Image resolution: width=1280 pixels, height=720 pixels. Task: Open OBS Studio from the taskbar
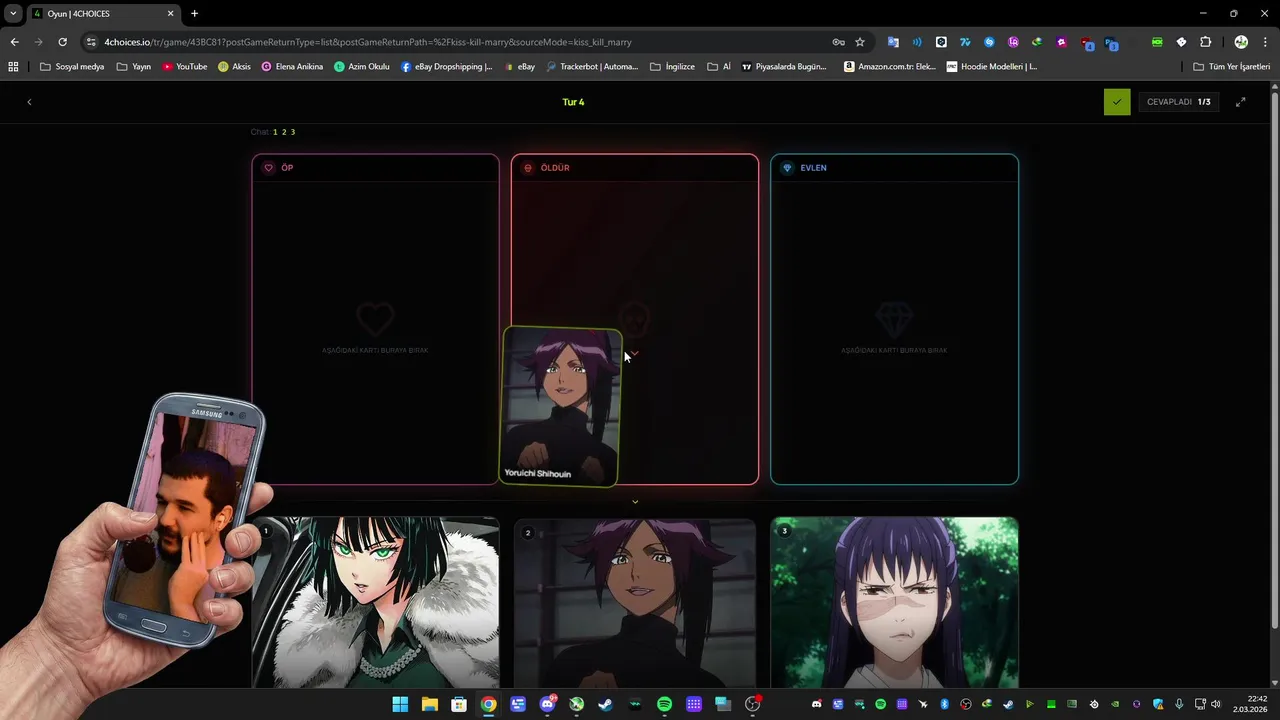(x=752, y=704)
